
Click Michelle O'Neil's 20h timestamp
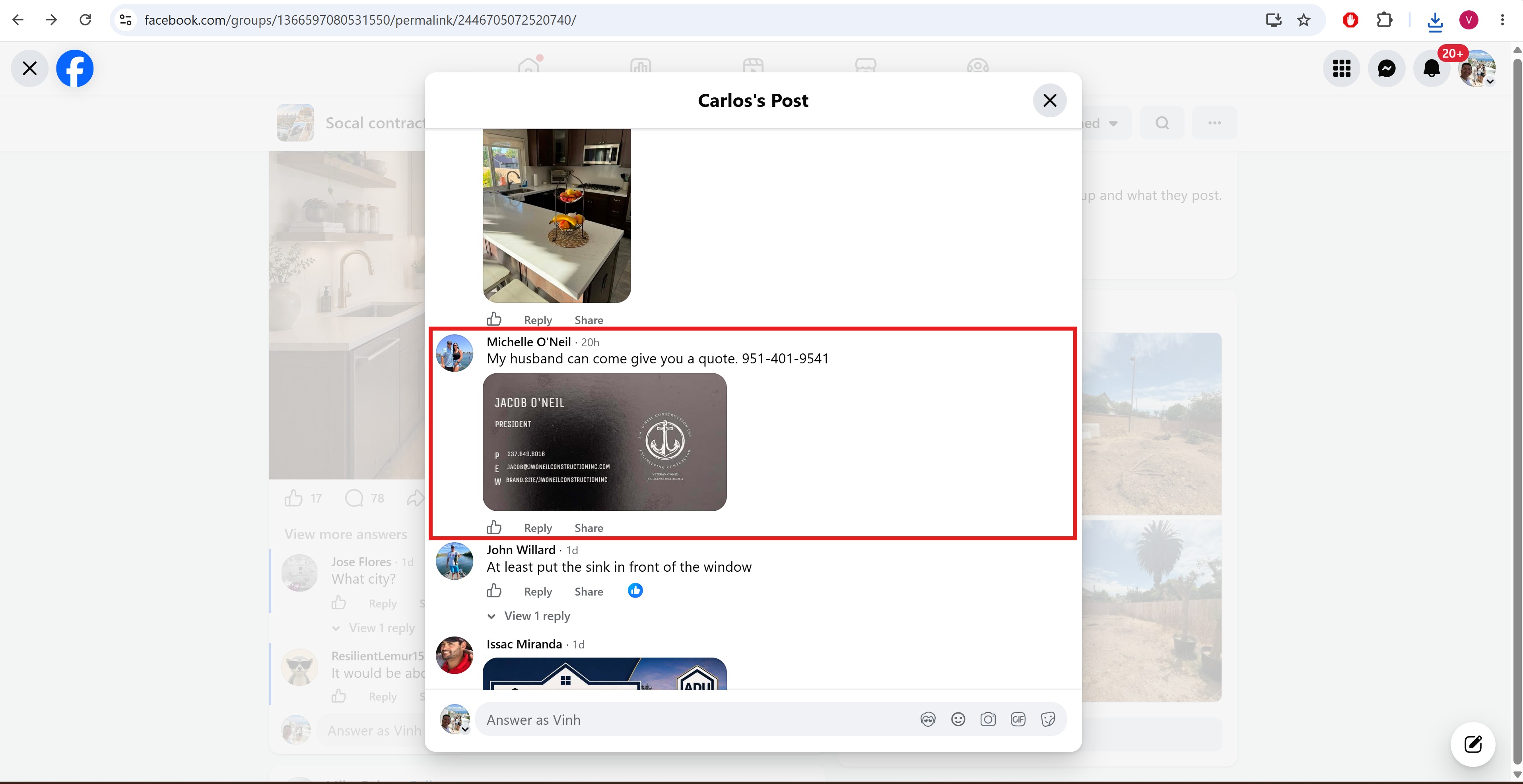click(x=590, y=342)
